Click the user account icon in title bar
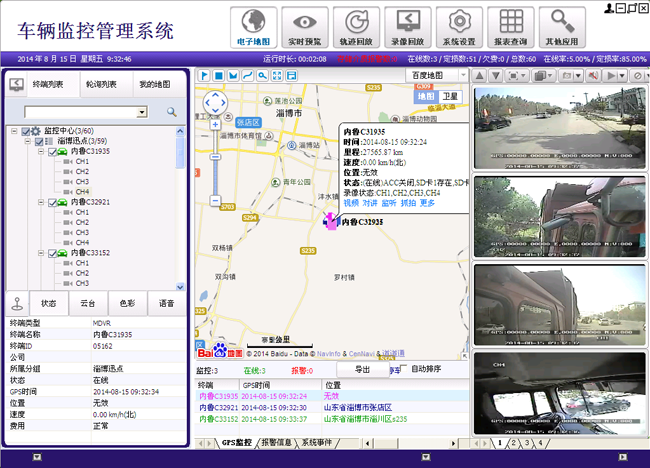Image resolution: width=650 pixels, height=468 pixels. (609, 8)
